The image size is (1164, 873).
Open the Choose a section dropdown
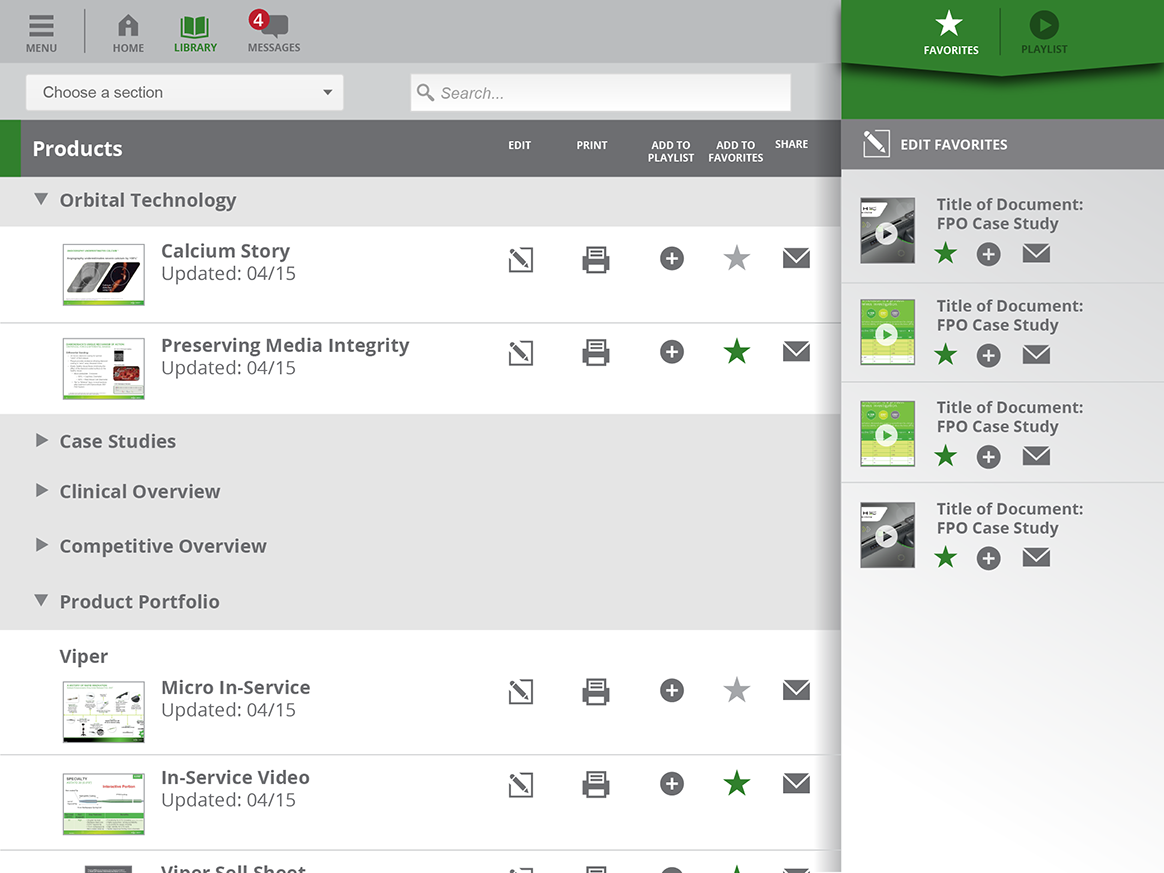tap(184, 92)
